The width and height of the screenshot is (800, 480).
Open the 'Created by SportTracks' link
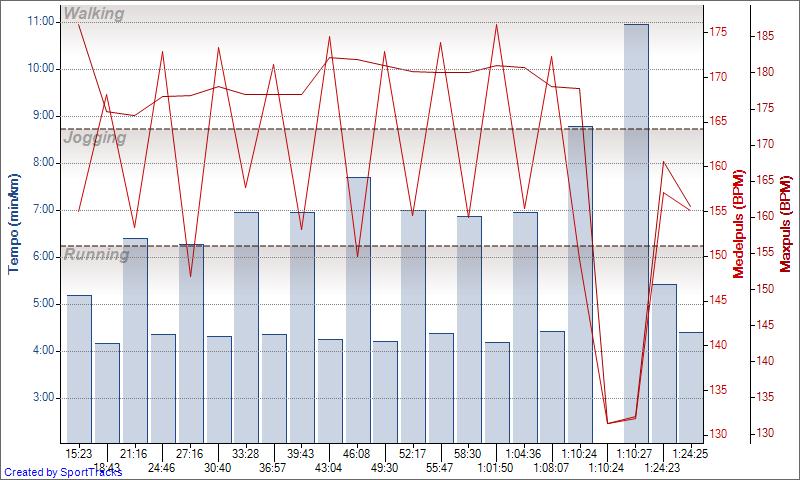point(61,472)
